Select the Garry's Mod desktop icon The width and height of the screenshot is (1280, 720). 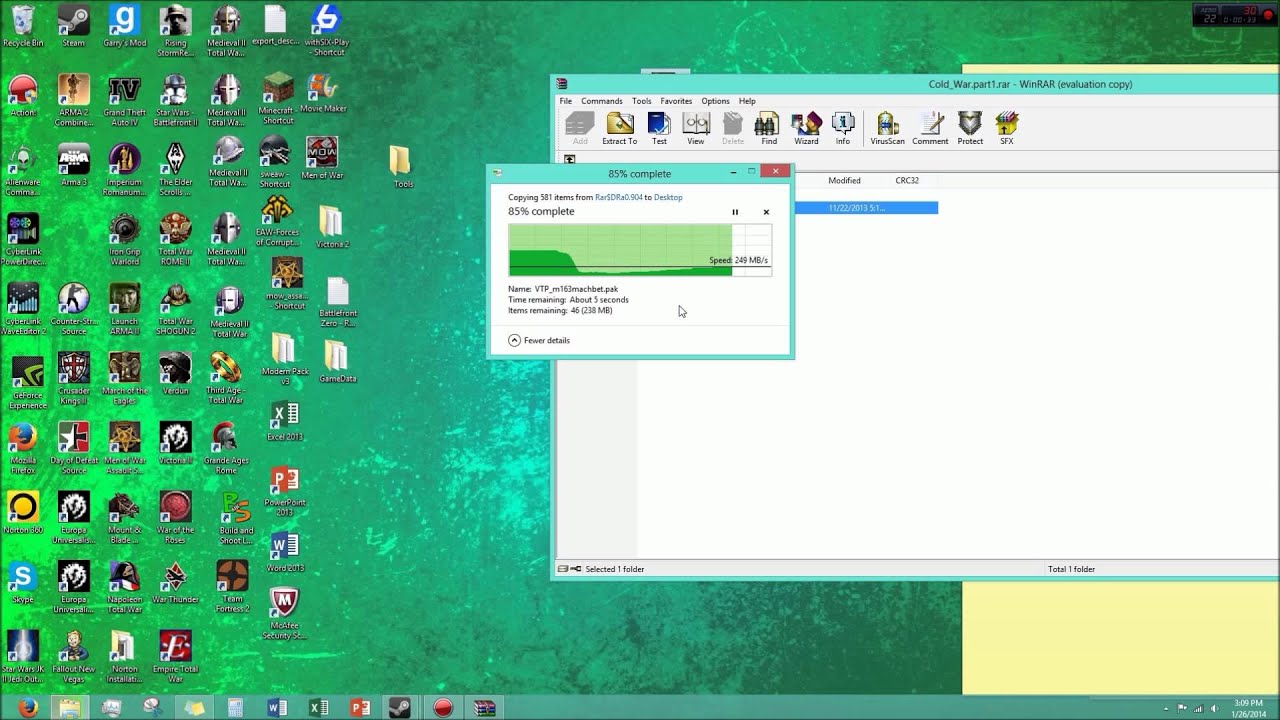124,27
